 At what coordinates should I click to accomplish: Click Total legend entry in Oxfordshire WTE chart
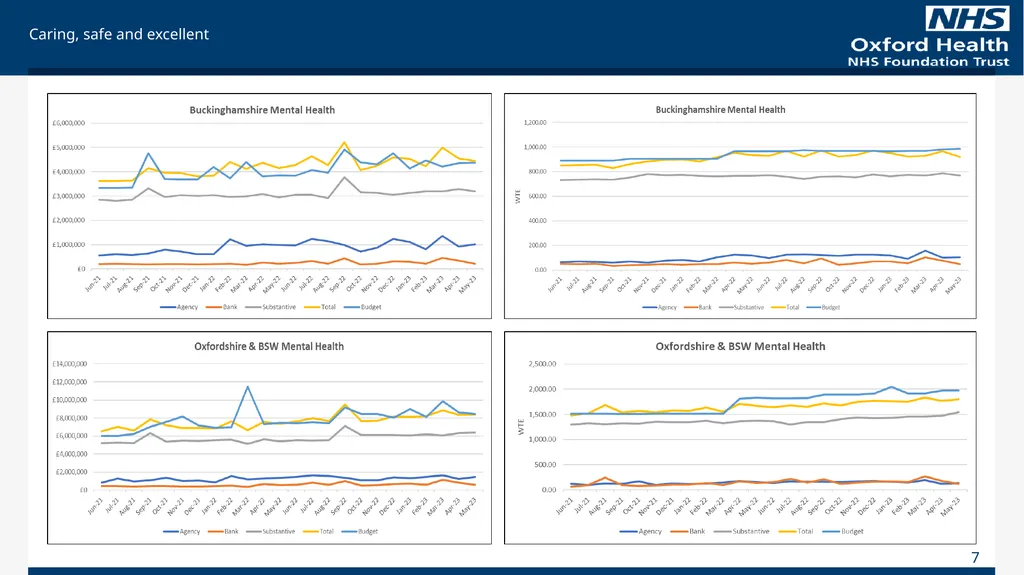tap(795, 532)
